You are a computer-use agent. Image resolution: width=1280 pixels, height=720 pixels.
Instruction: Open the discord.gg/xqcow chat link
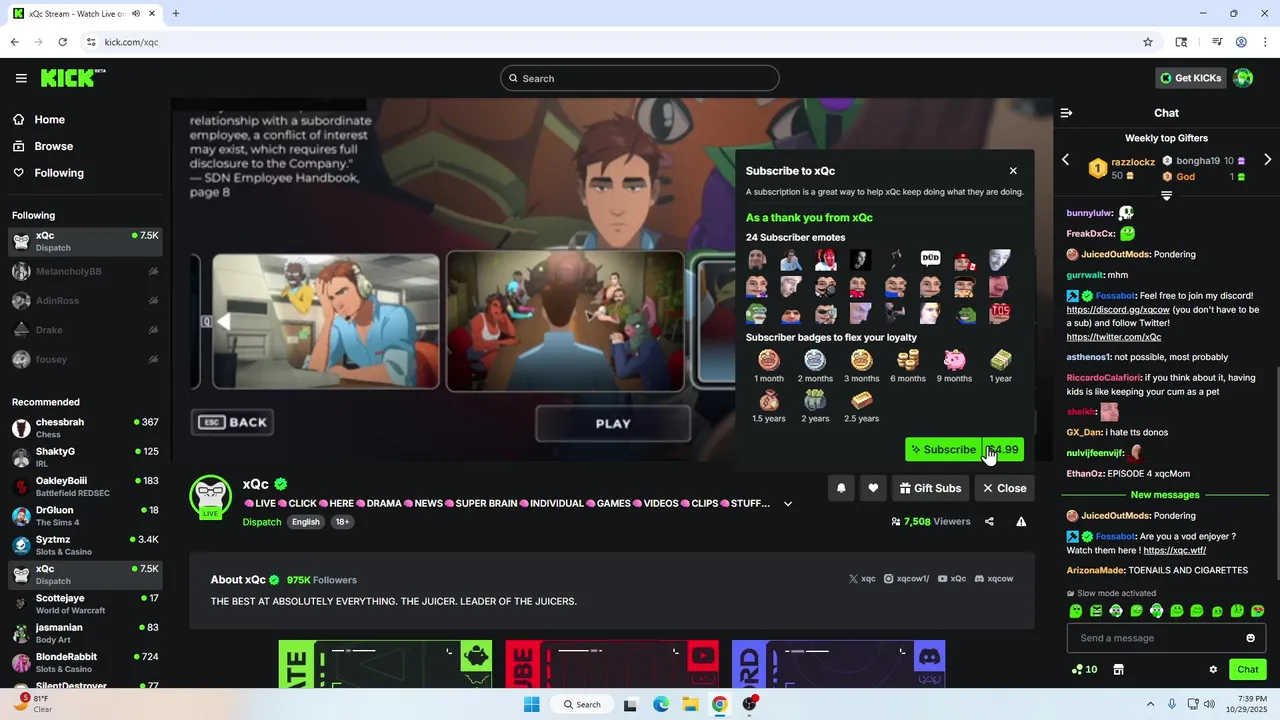tap(1118, 310)
